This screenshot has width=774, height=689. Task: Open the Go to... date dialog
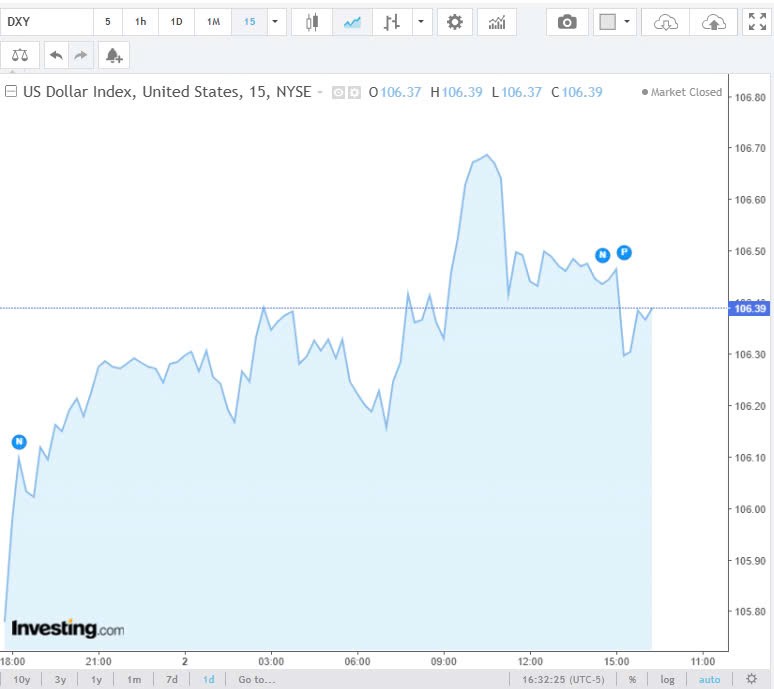click(257, 680)
